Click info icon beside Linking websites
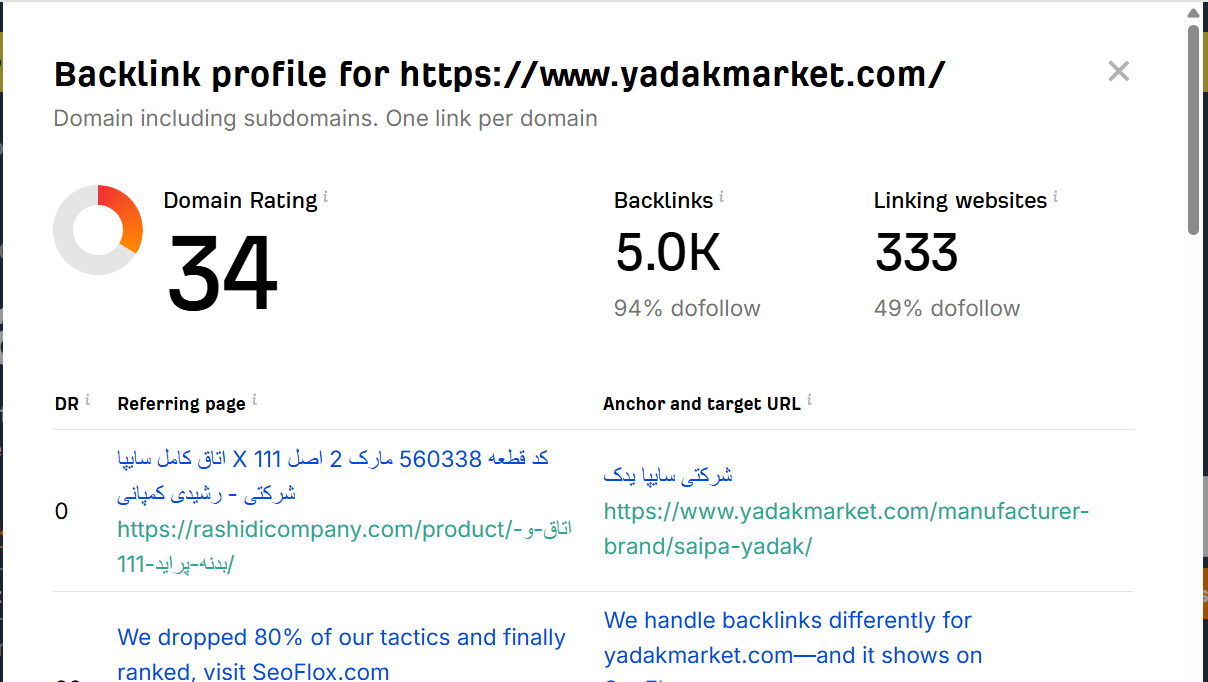Image resolution: width=1208 pixels, height=682 pixels. coord(1056,197)
